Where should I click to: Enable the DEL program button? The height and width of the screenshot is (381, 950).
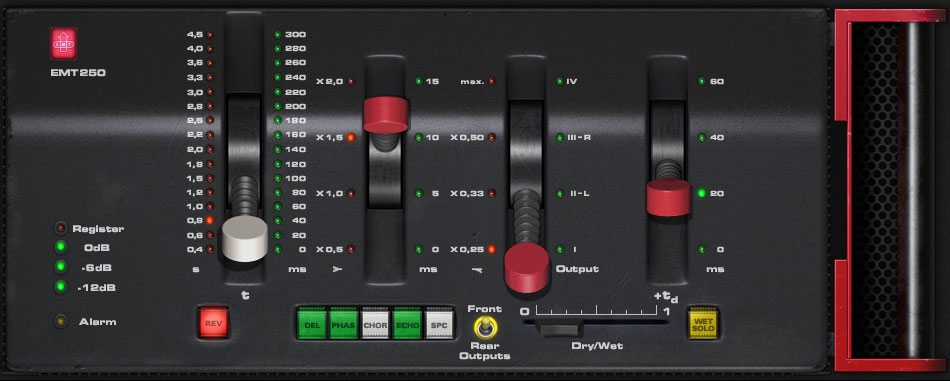tap(312, 323)
